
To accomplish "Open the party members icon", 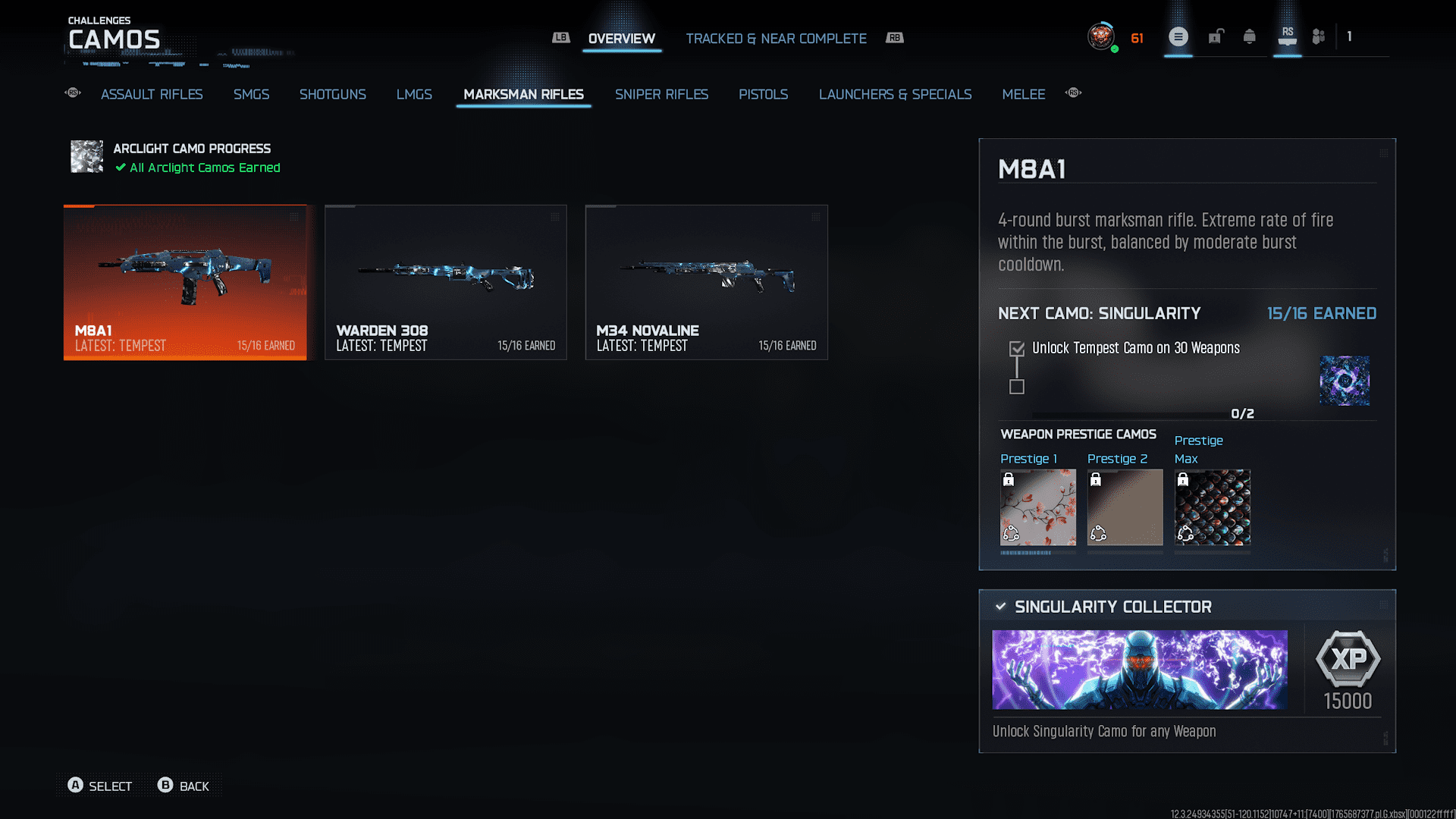I will coord(1319,36).
